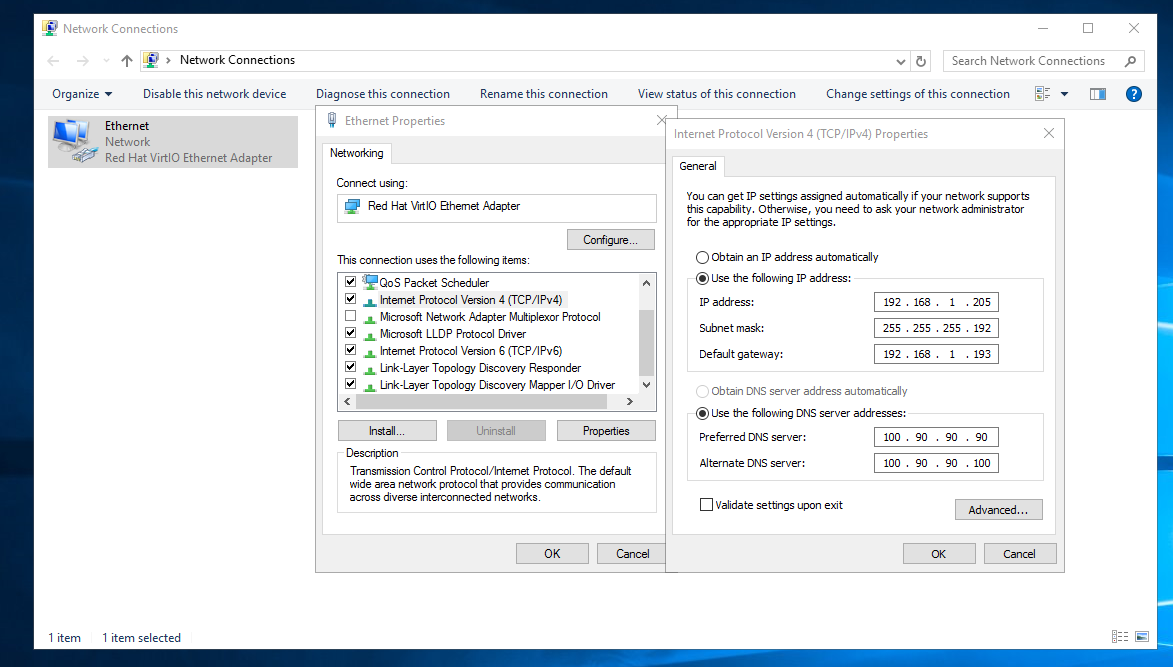Click the horizontal scroll left arrow
This screenshot has width=1173, height=667.
346,402
